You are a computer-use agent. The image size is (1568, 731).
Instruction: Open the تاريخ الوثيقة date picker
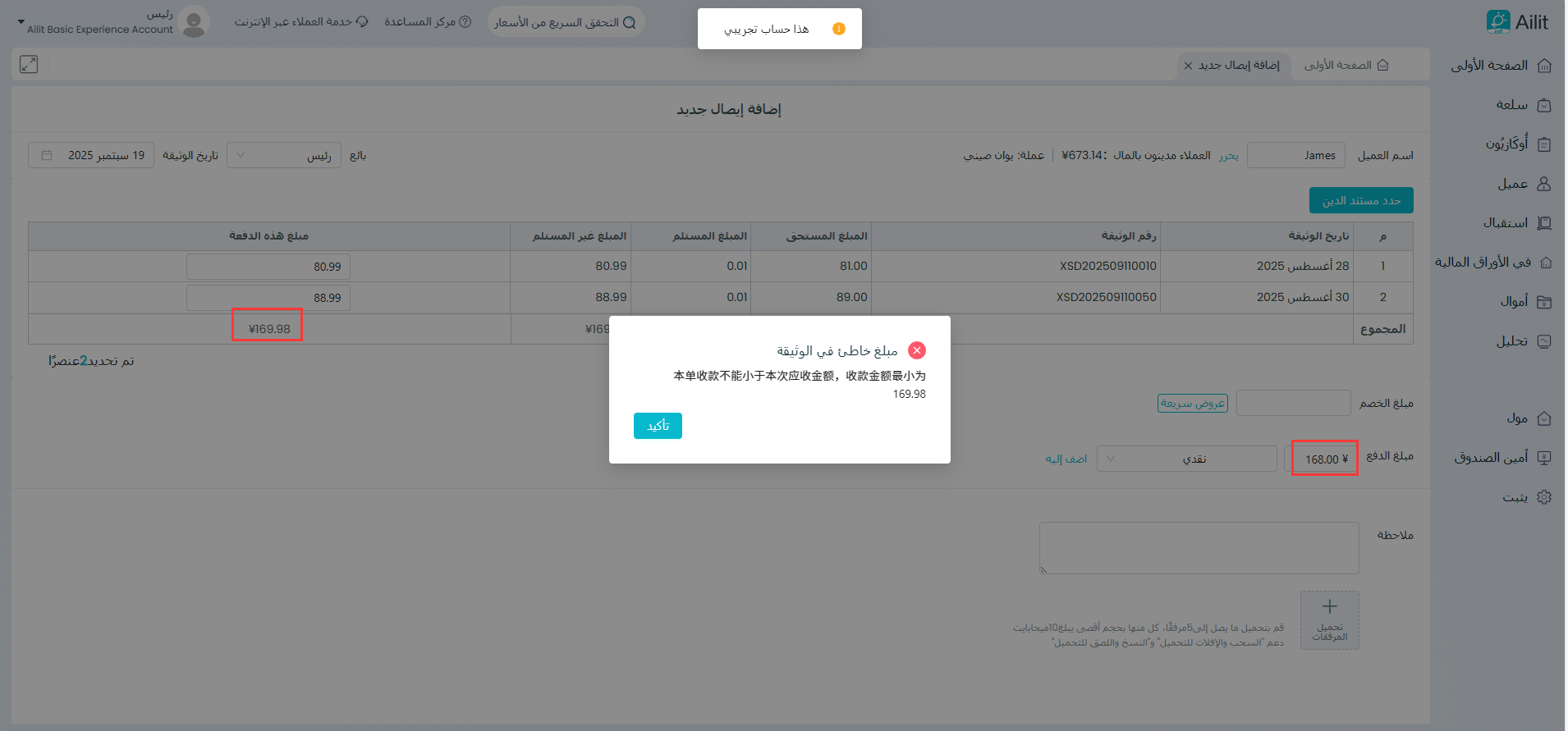tap(91, 155)
